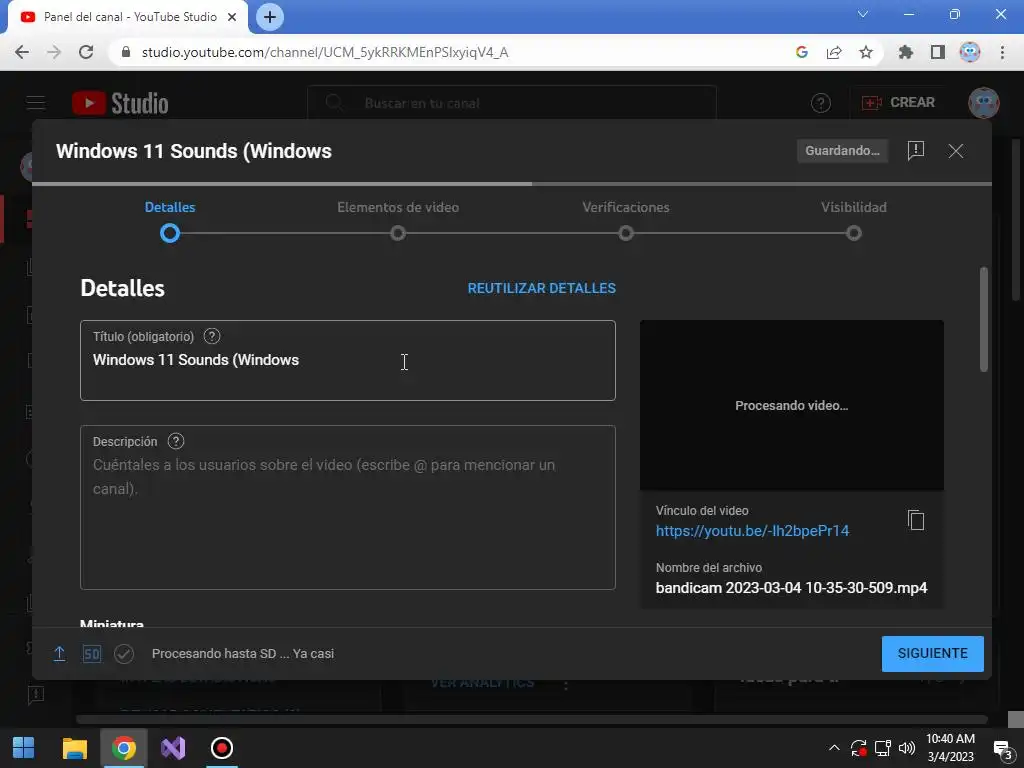Open the notification center

[1002, 748]
